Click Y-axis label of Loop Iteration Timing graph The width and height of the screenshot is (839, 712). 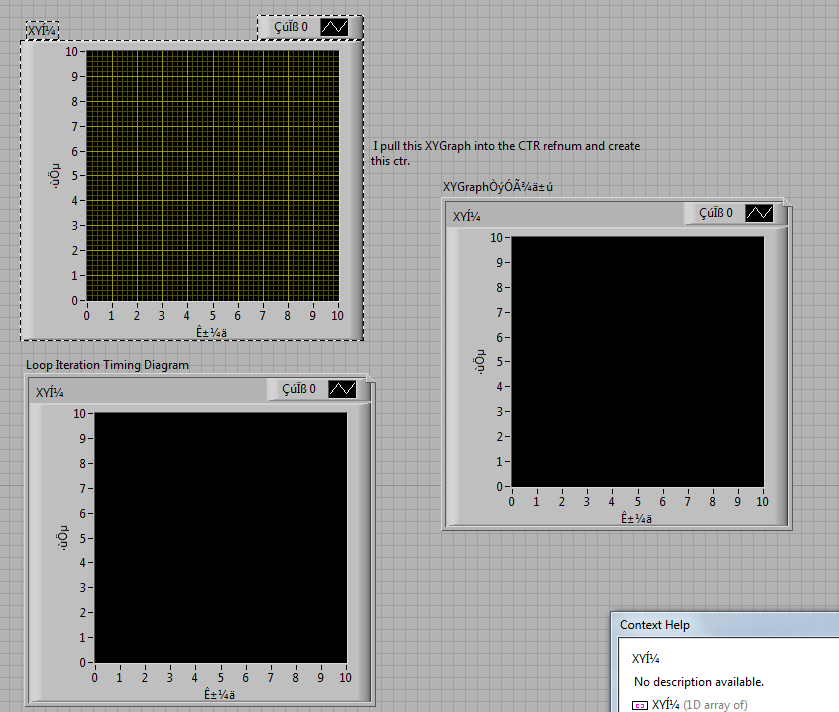click(62, 537)
